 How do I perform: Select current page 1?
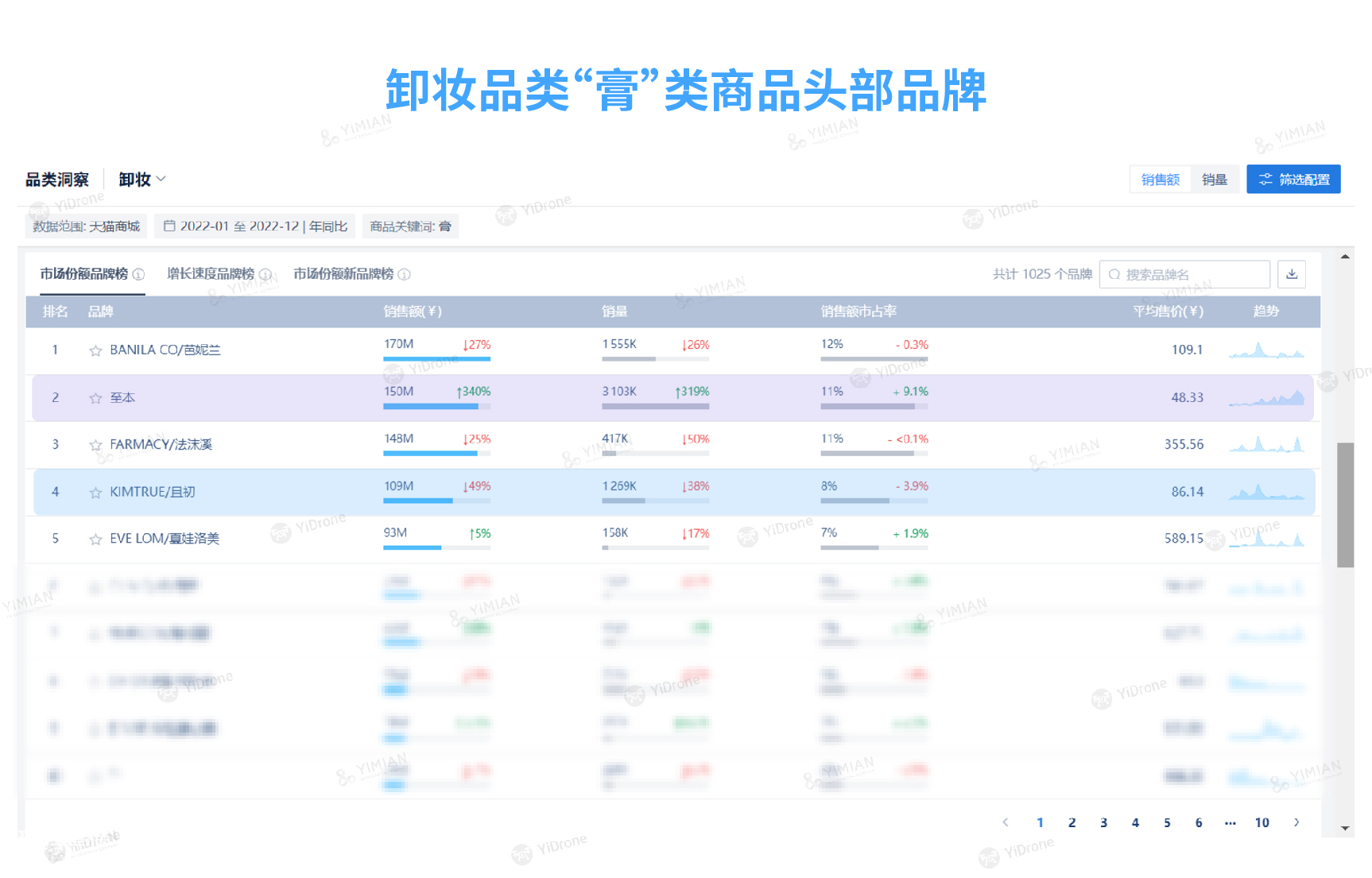1040,822
